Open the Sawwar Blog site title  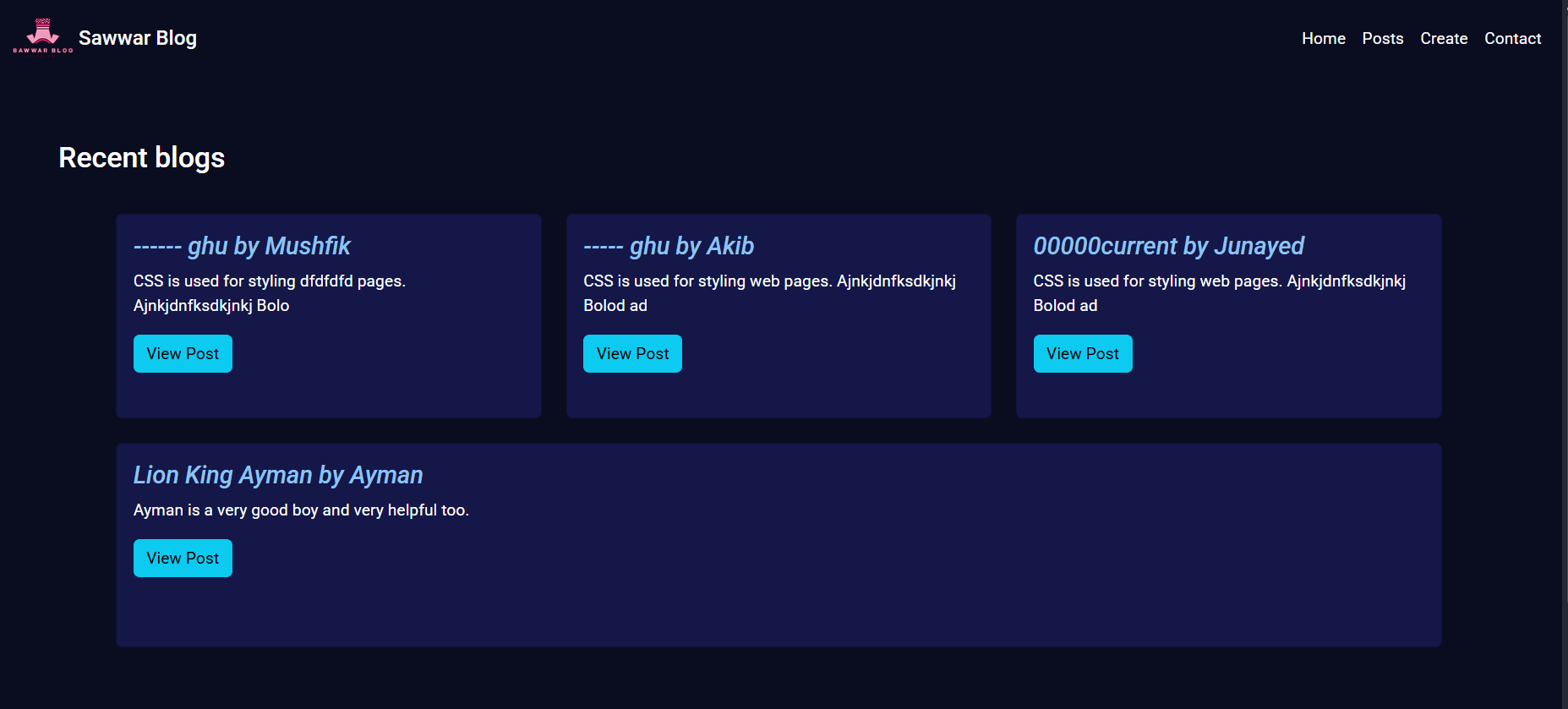coord(138,38)
